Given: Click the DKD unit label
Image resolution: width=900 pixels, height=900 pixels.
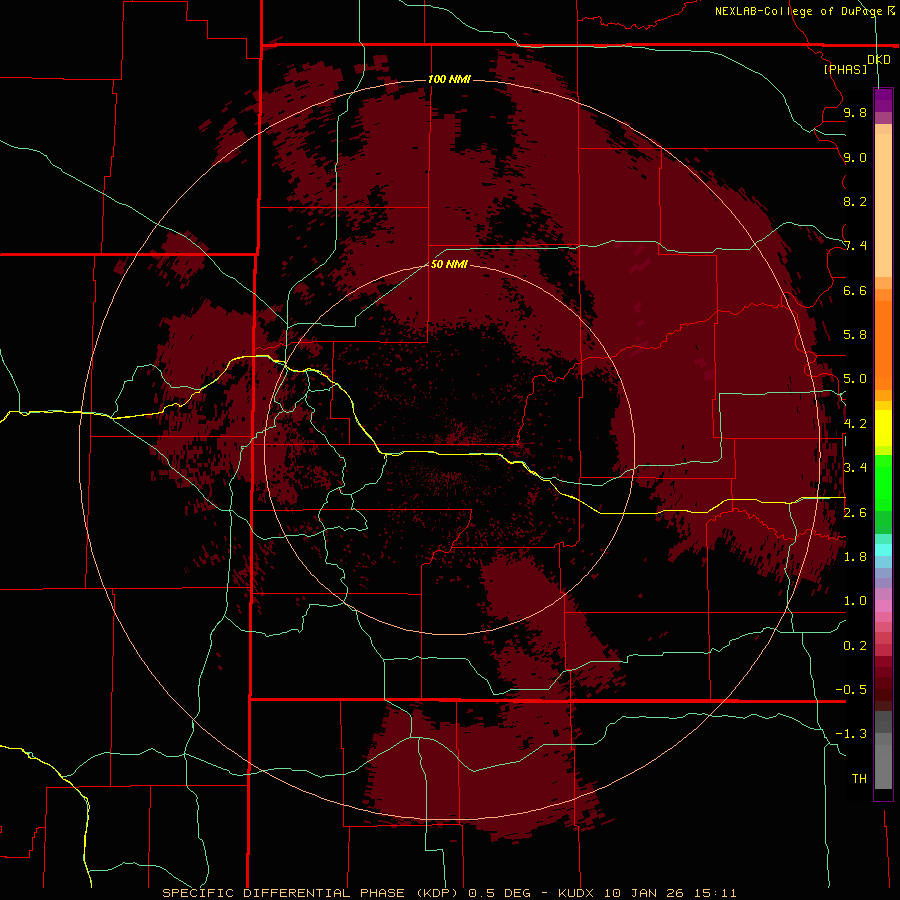Looking at the screenshot, I should (x=879, y=60).
